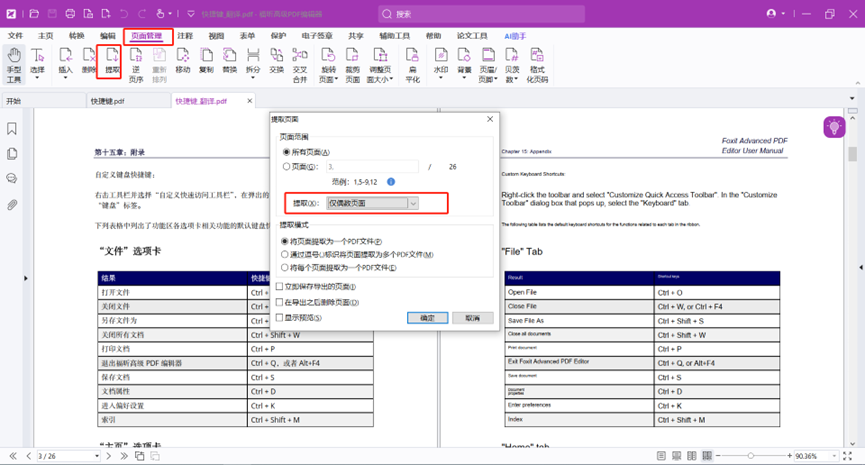Go to the last page
Viewport: 865px width, 465px height.
point(124,456)
